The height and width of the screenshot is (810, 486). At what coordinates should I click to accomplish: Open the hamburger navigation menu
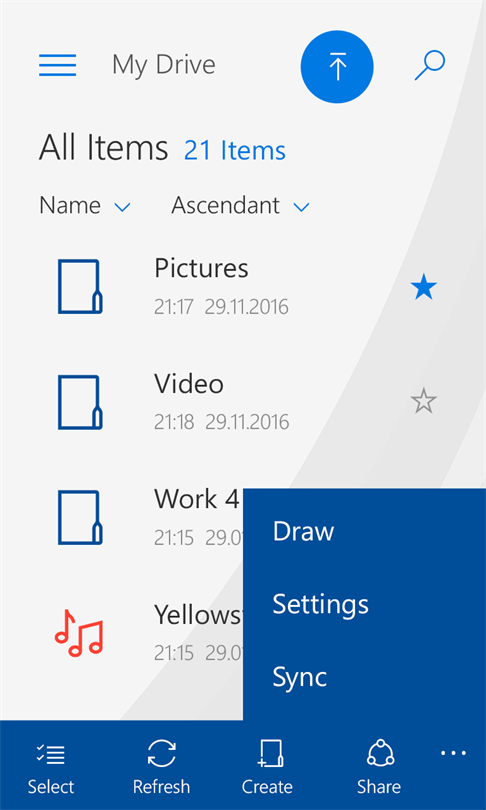tap(57, 65)
